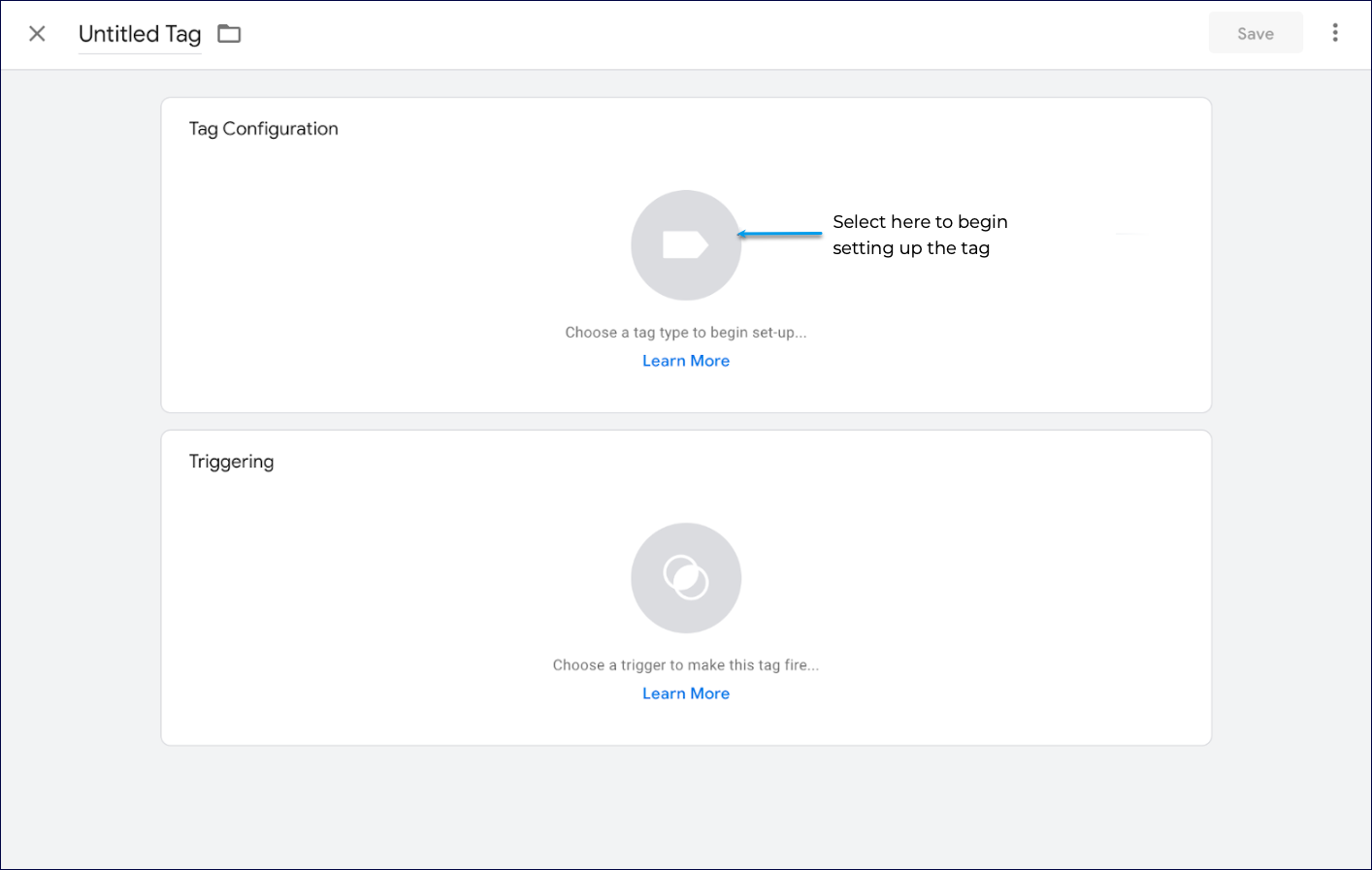This screenshot has width=1372, height=870.
Task: Open the folder selector icon beside tag name
Action: point(229,34)
